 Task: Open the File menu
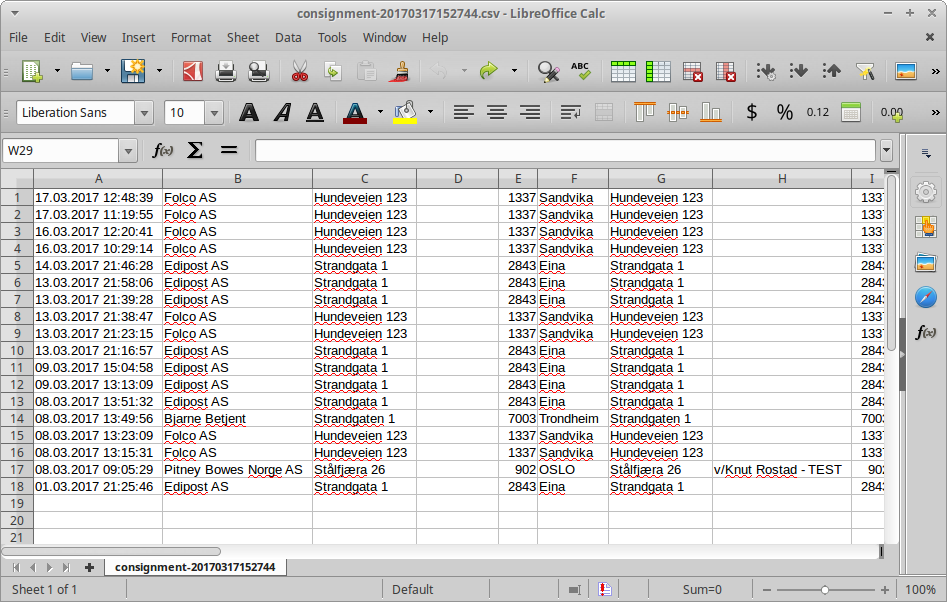(x=18, y=37)
